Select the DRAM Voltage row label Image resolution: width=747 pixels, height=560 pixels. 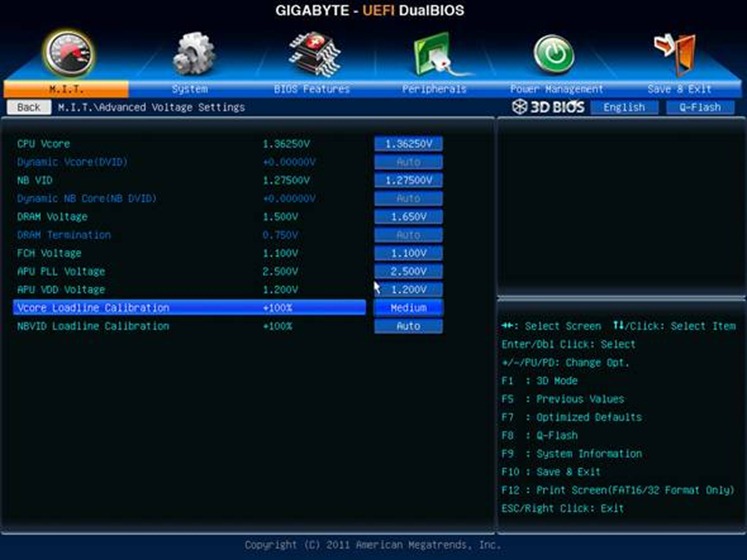(x=52, y=217)
